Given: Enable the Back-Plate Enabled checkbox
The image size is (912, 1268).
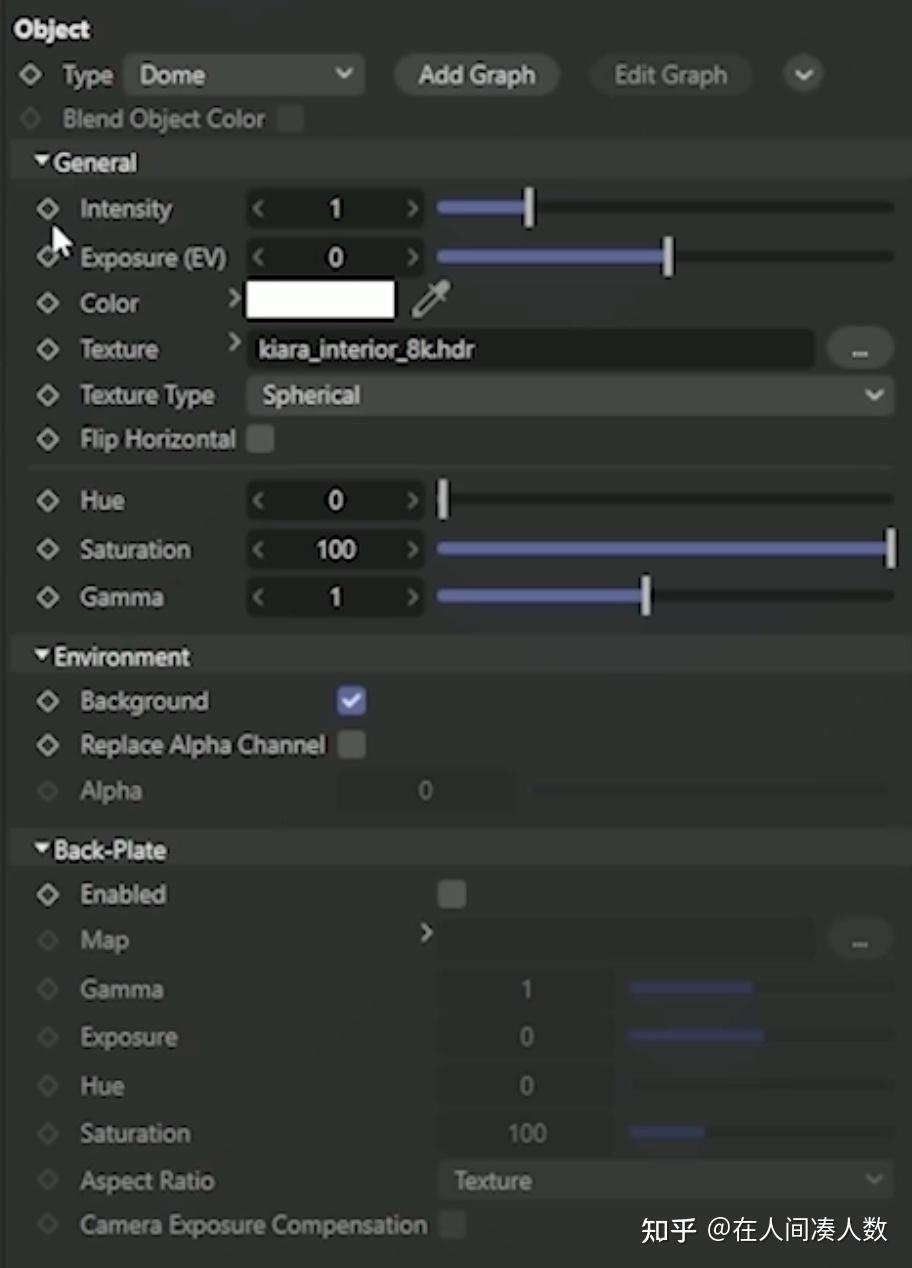Looking at the screenshot, I should pos(451,894).
